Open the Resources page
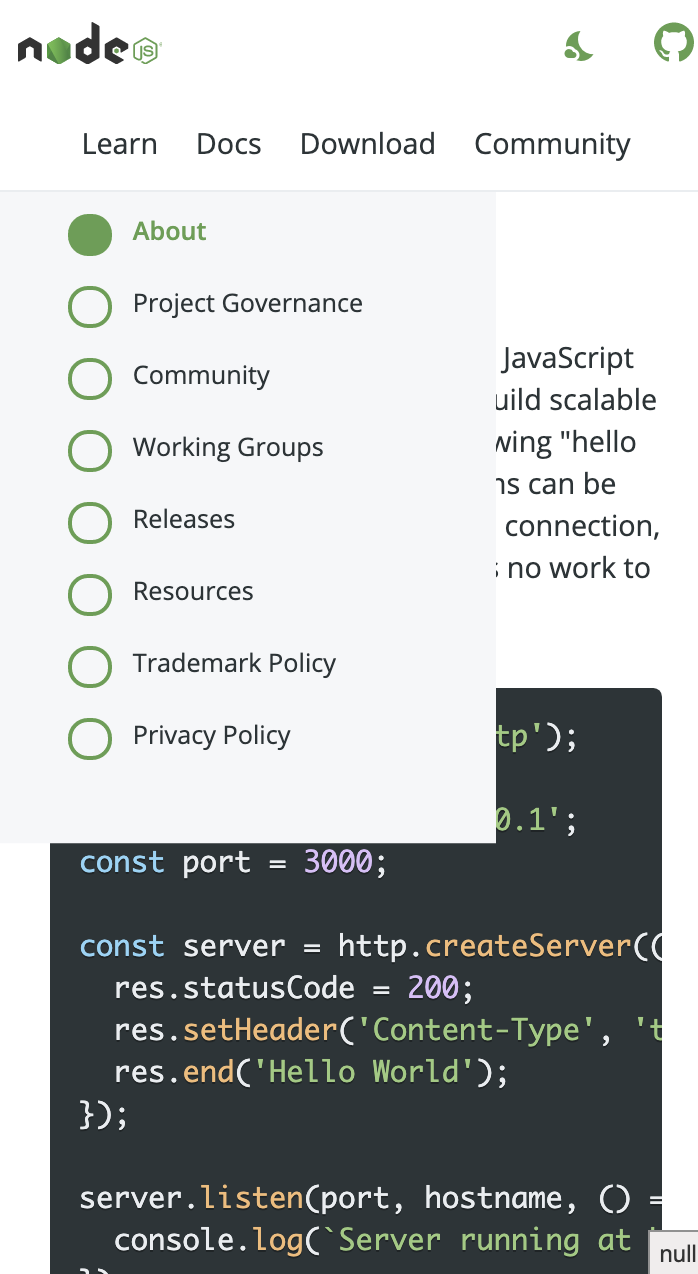 [193, 591]
